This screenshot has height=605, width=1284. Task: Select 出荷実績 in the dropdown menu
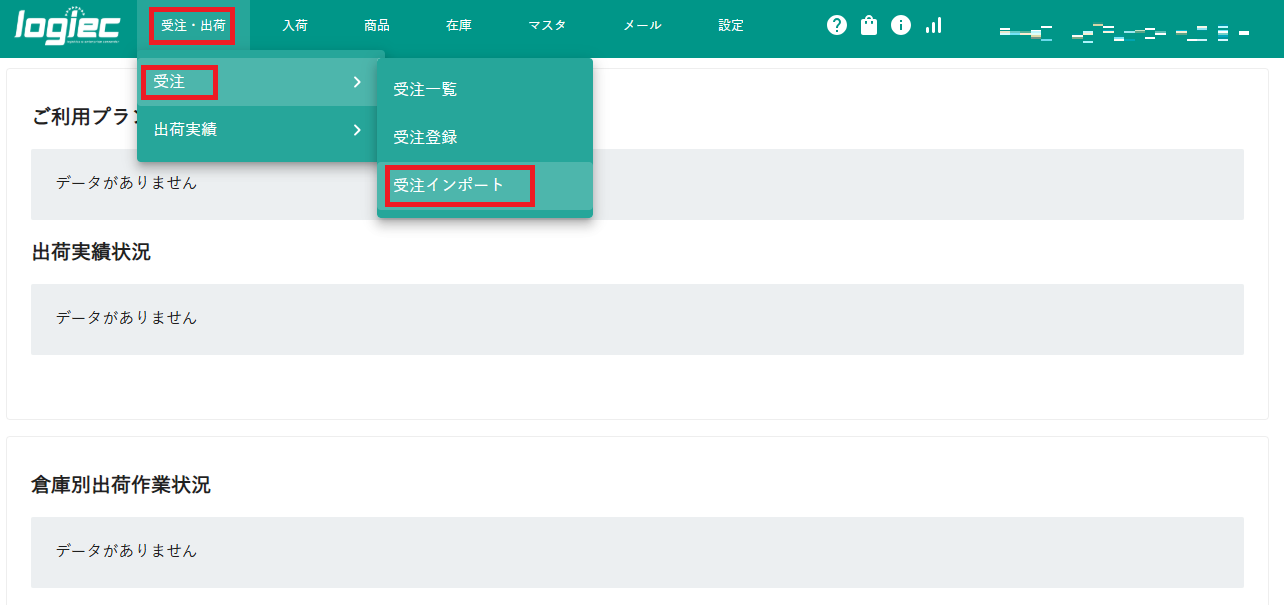click(x=185, y=129)
